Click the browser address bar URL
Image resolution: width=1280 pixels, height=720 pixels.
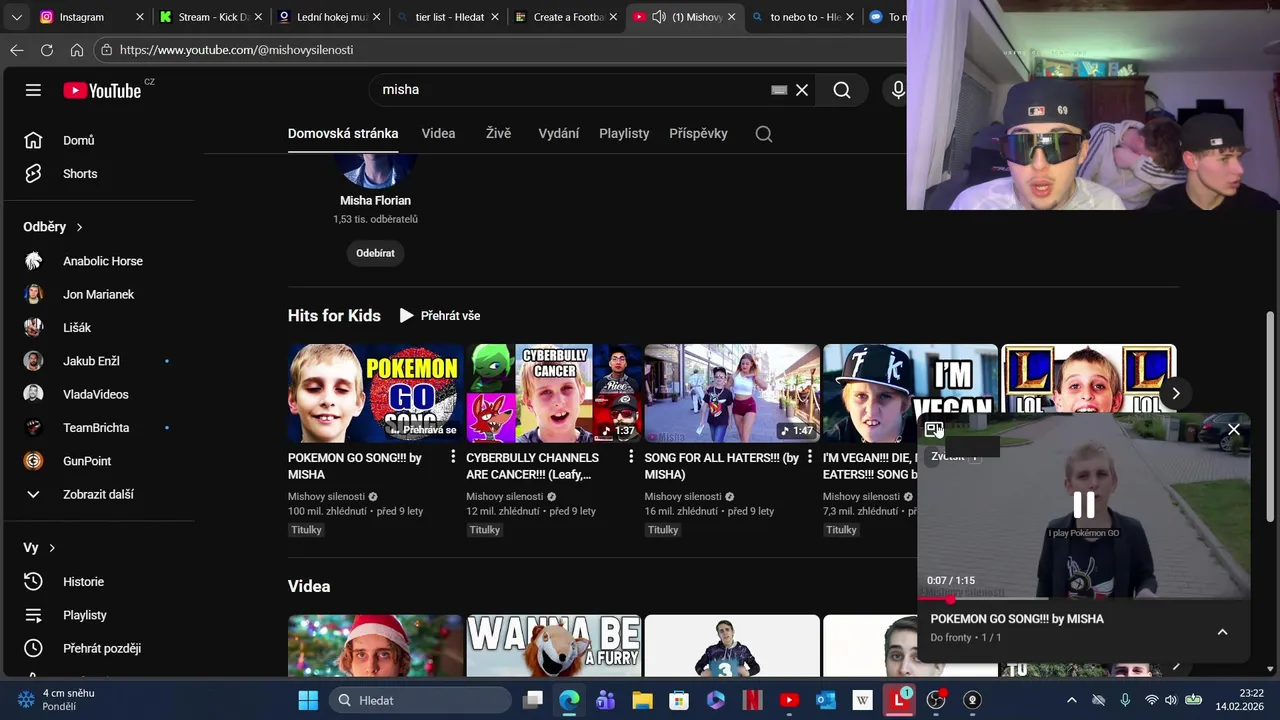coord(236,50)
